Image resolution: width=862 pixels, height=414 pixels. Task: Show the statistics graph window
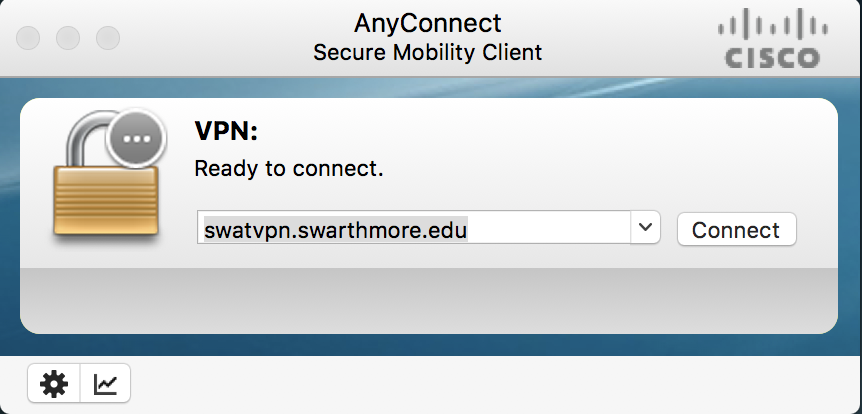(x=105, y=383)
